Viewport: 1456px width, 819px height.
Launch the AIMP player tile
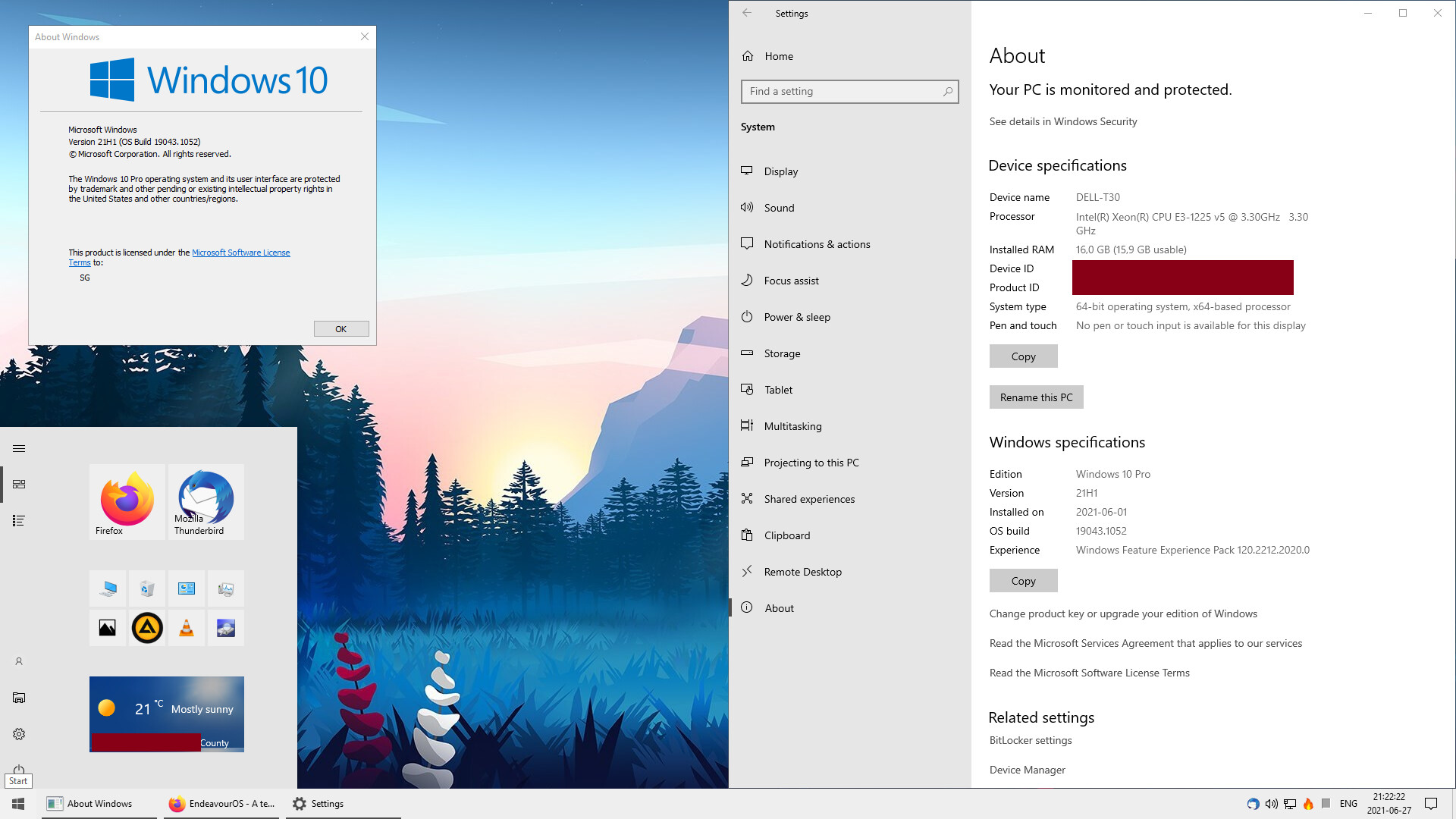click(147, 628)
